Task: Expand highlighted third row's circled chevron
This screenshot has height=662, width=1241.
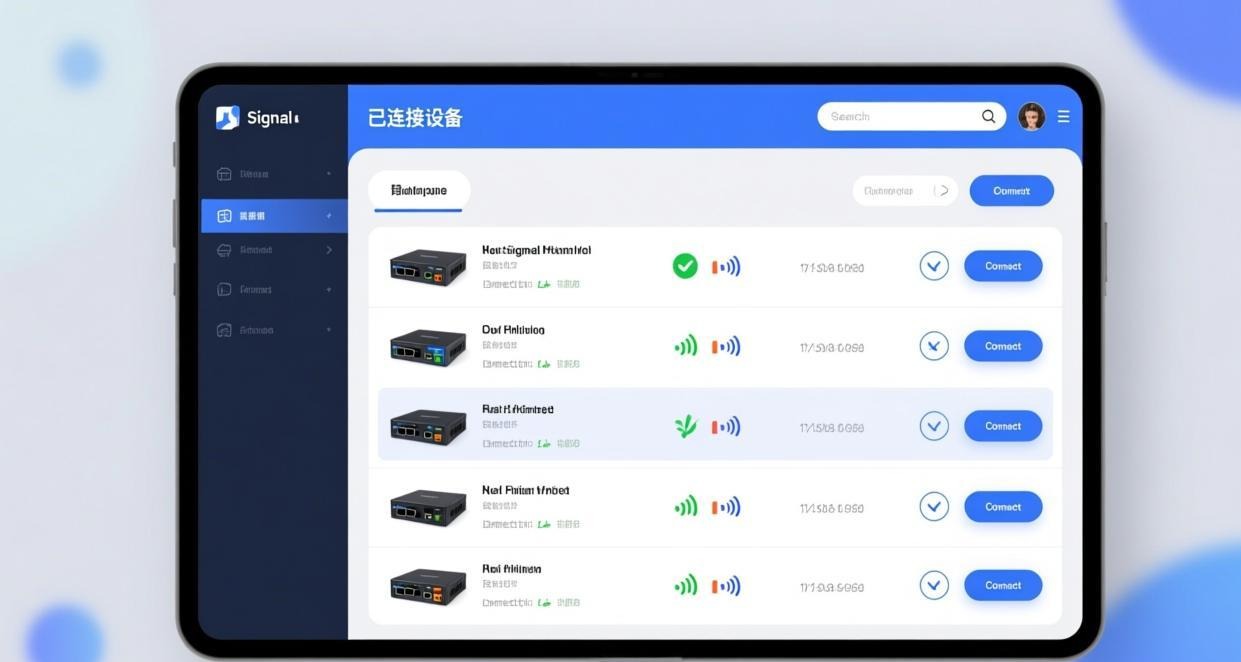Action: tap(934, 426)
